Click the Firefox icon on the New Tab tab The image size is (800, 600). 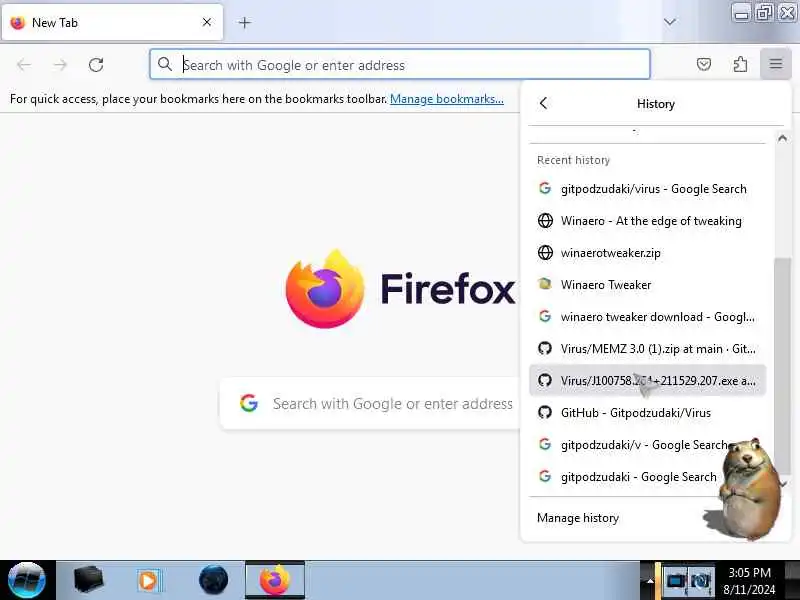[x=18, y=23]
